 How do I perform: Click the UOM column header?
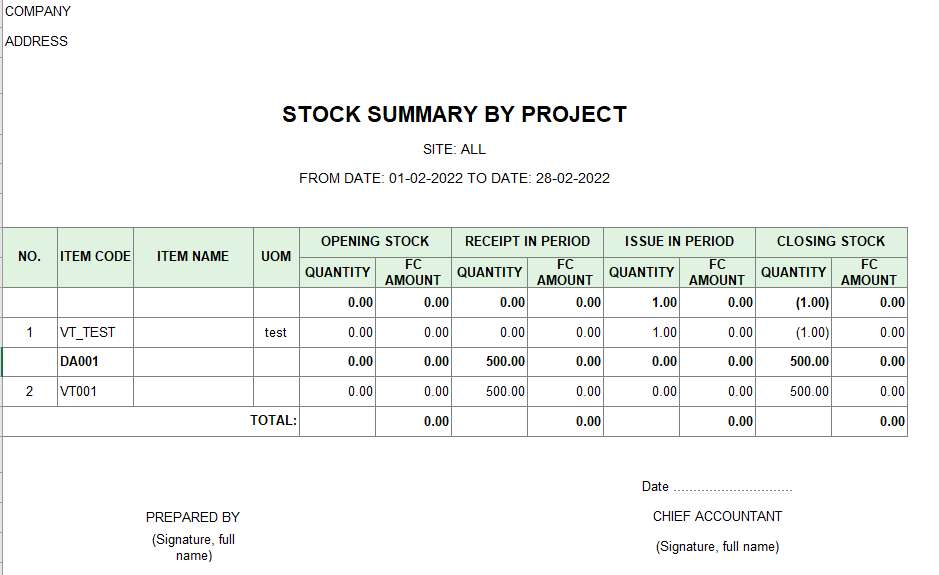[276, 257]
